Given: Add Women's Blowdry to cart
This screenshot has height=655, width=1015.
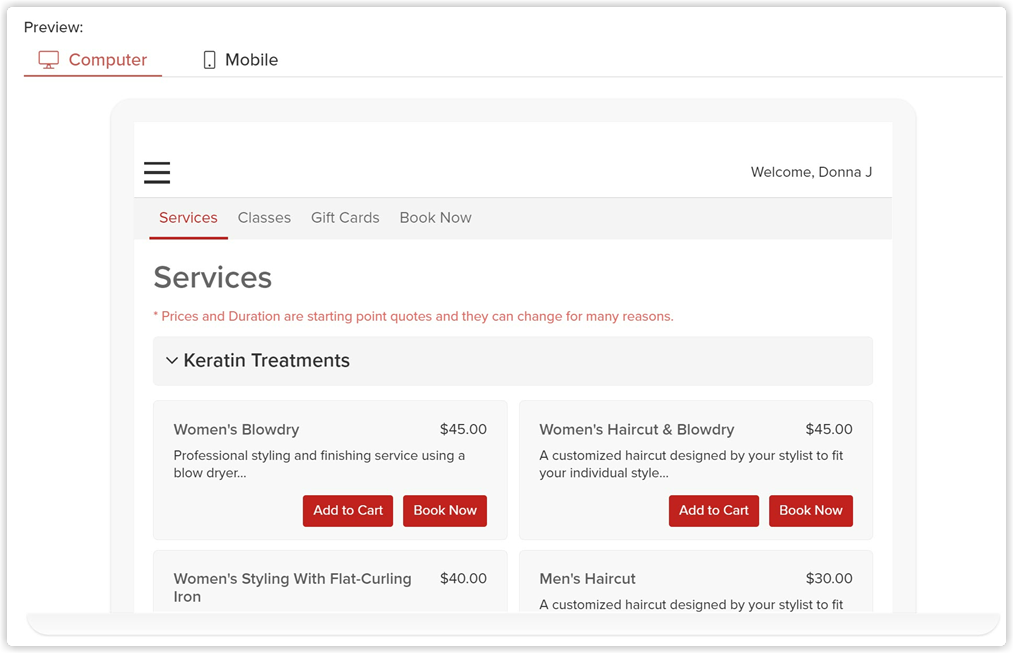Looking at the screenshot, I should click(x=348, y=511).
